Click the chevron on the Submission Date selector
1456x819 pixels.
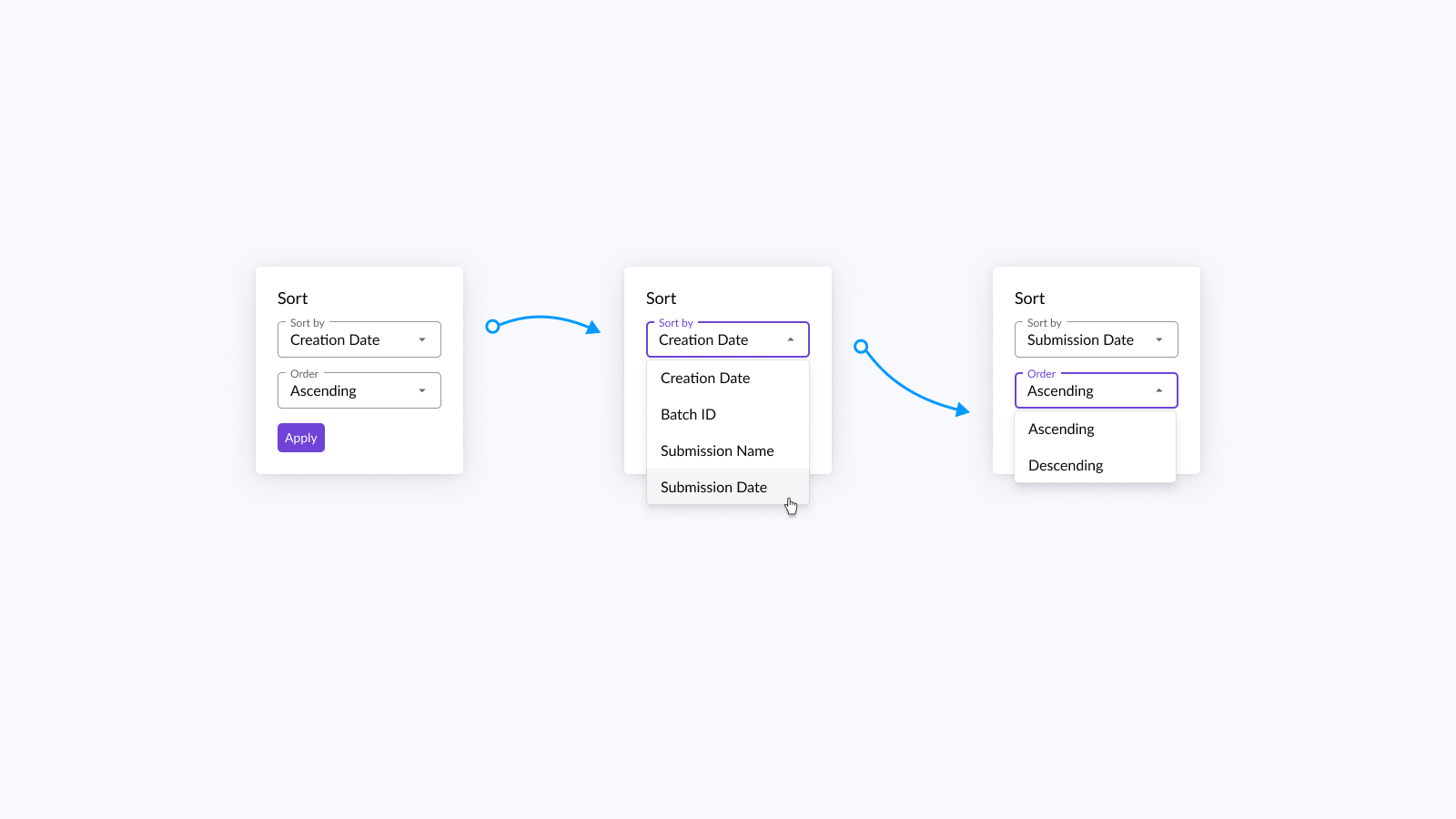click(1158, 339)
